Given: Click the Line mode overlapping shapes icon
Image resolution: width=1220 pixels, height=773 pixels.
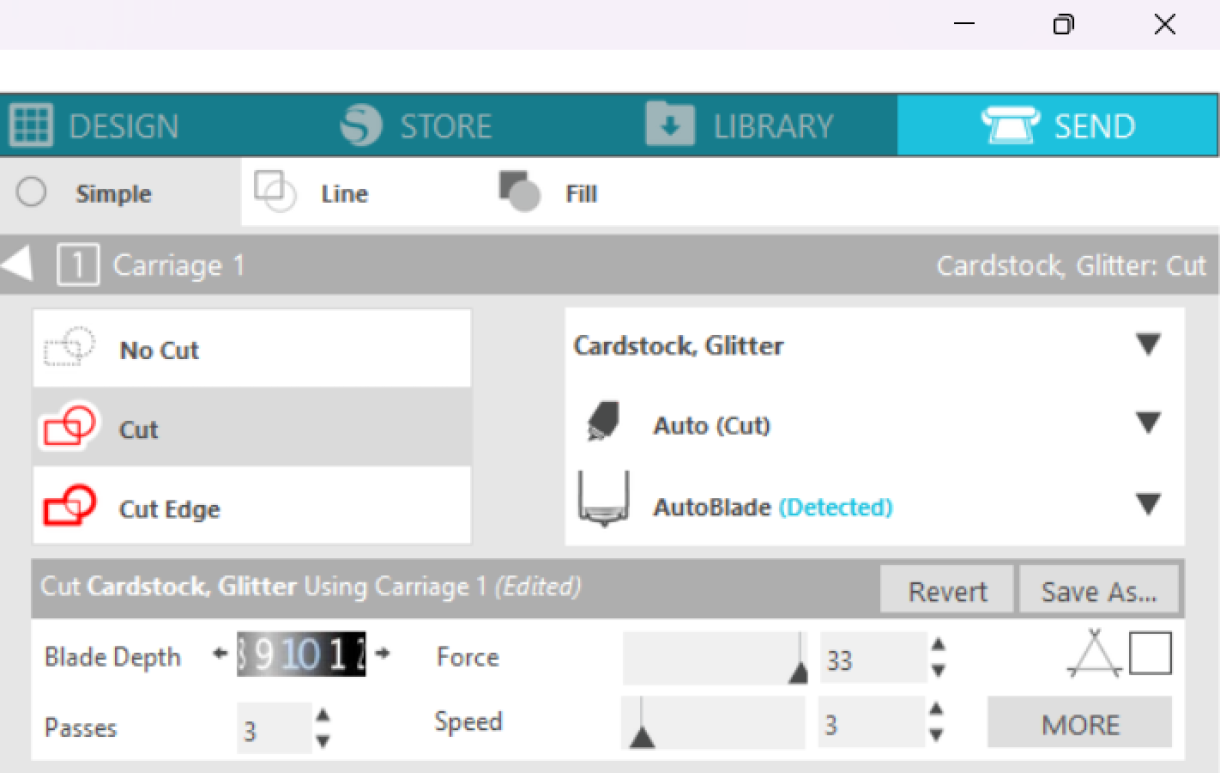Looking at the screenshot, I should pyautogui.click(x=275, y=191).
